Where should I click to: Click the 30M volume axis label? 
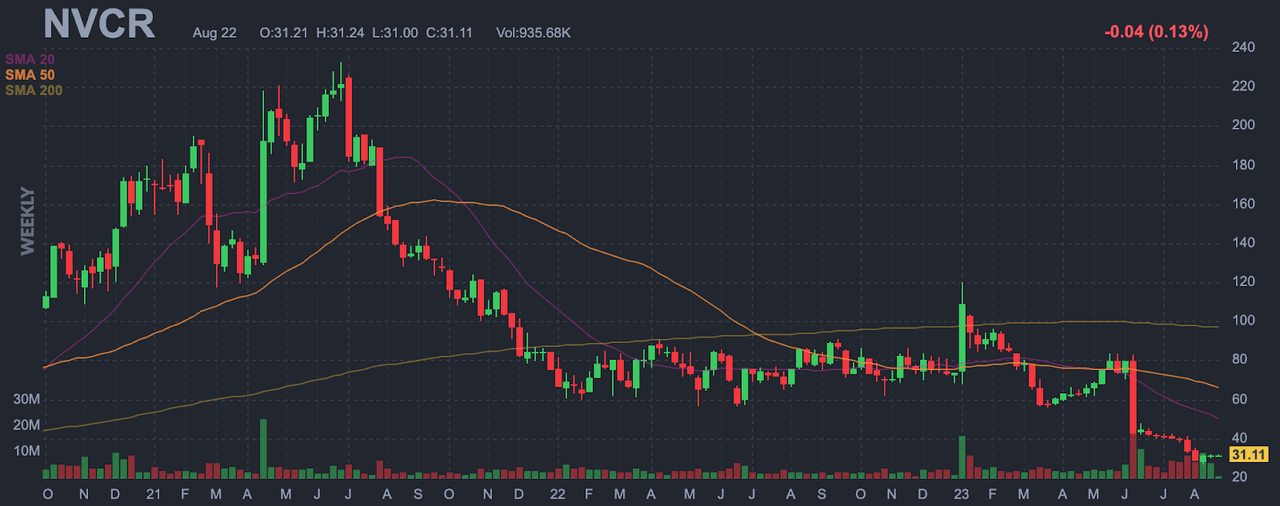(26, 399)
